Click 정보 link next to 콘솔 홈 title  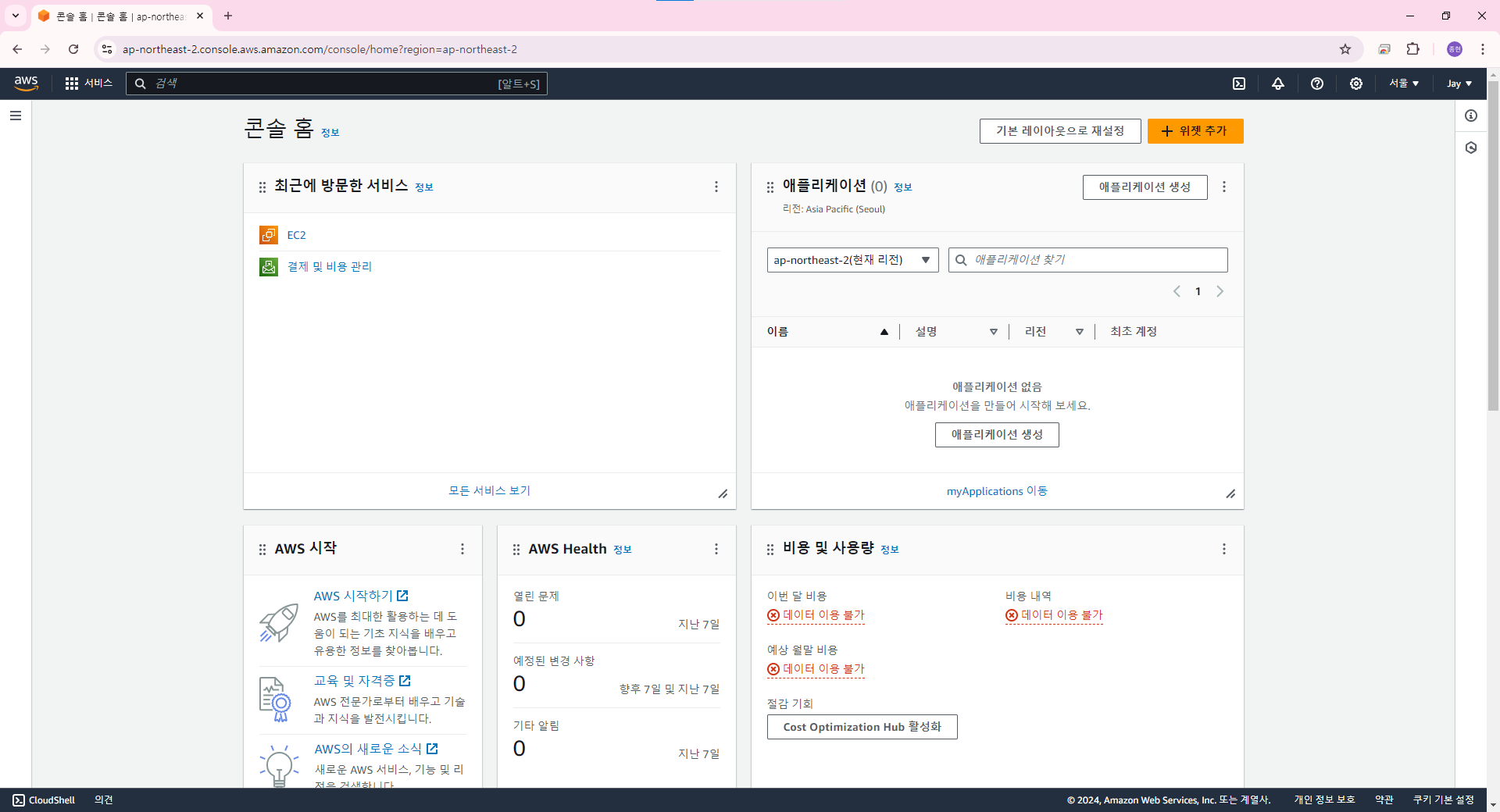tap(330, 133)
